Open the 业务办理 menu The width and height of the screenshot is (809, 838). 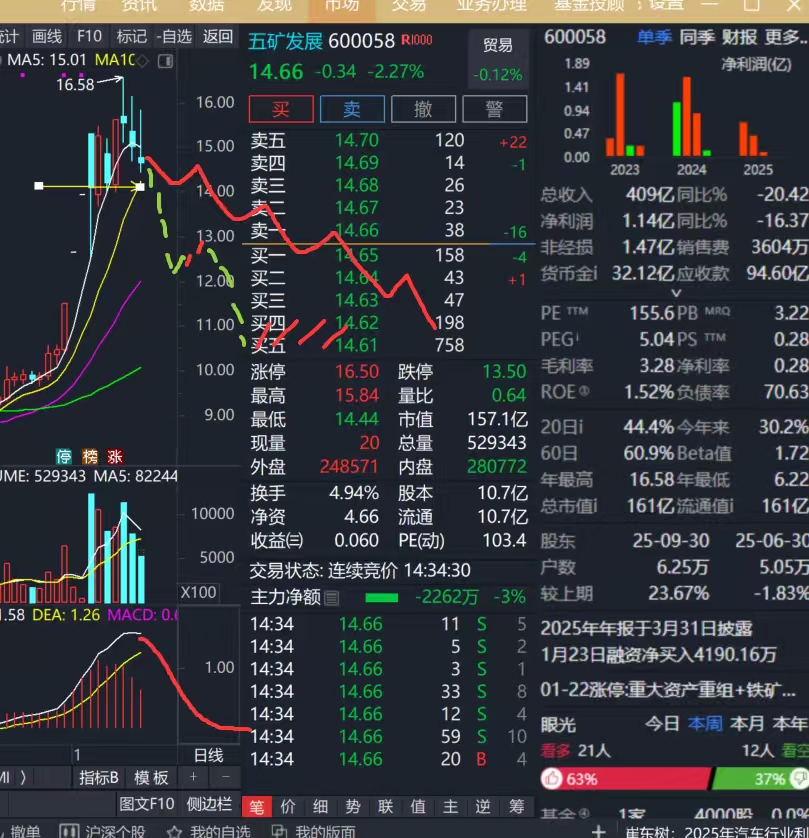(x=492, y=5)
